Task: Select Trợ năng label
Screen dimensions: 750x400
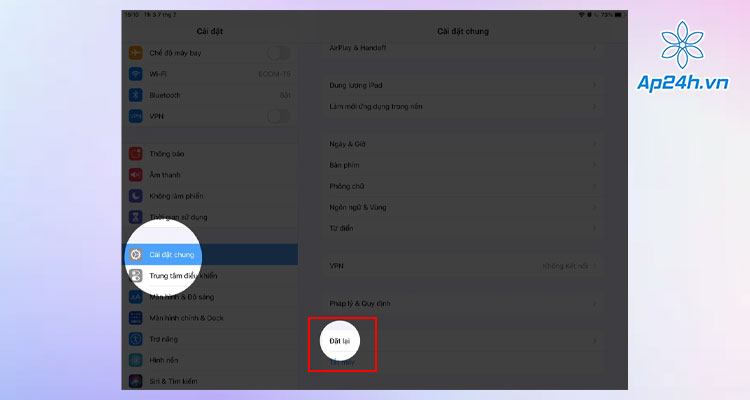Action: point(164,339)
